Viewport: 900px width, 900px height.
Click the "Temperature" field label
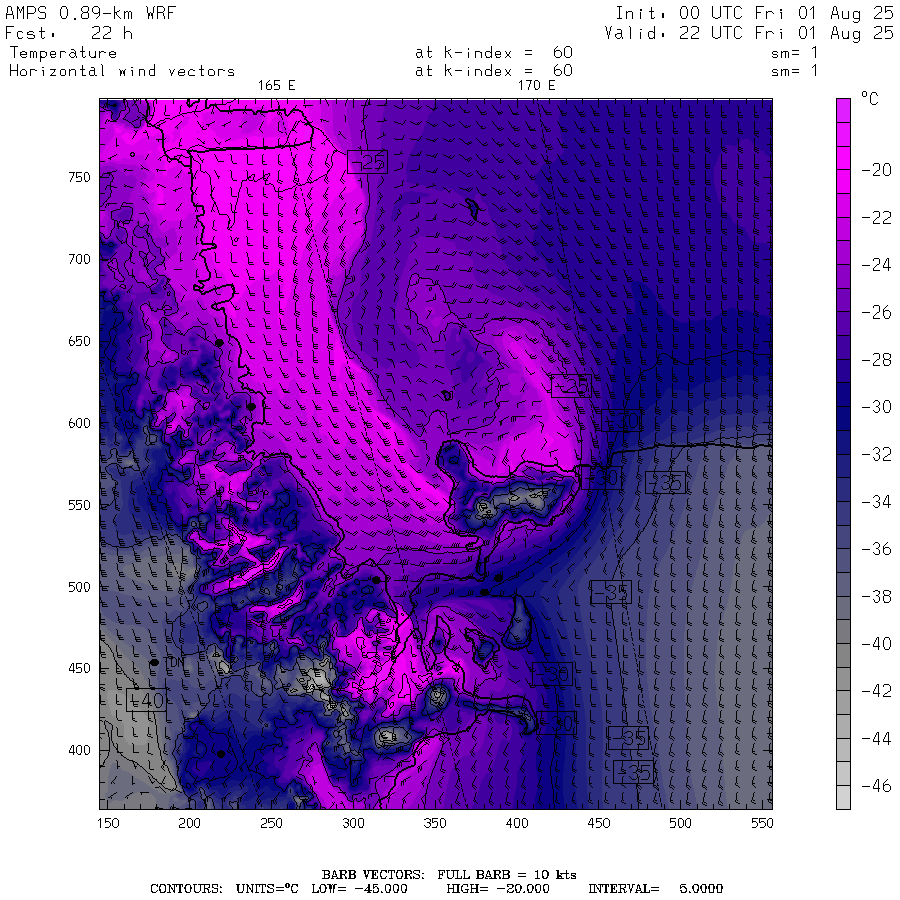pyautogui.click(x=63, y=53)
